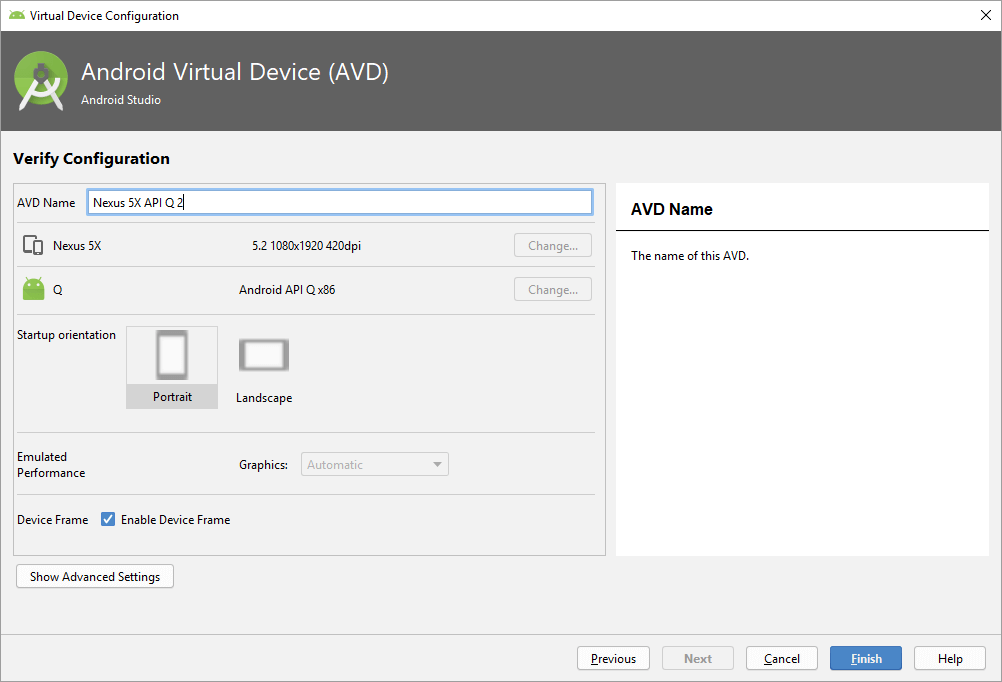Click the 'Android API Q x86' text

tap(287, 290)
